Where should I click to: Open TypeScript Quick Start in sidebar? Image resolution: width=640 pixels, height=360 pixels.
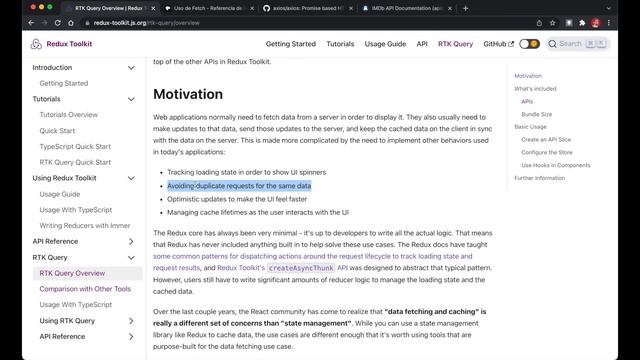click(75, 147)
